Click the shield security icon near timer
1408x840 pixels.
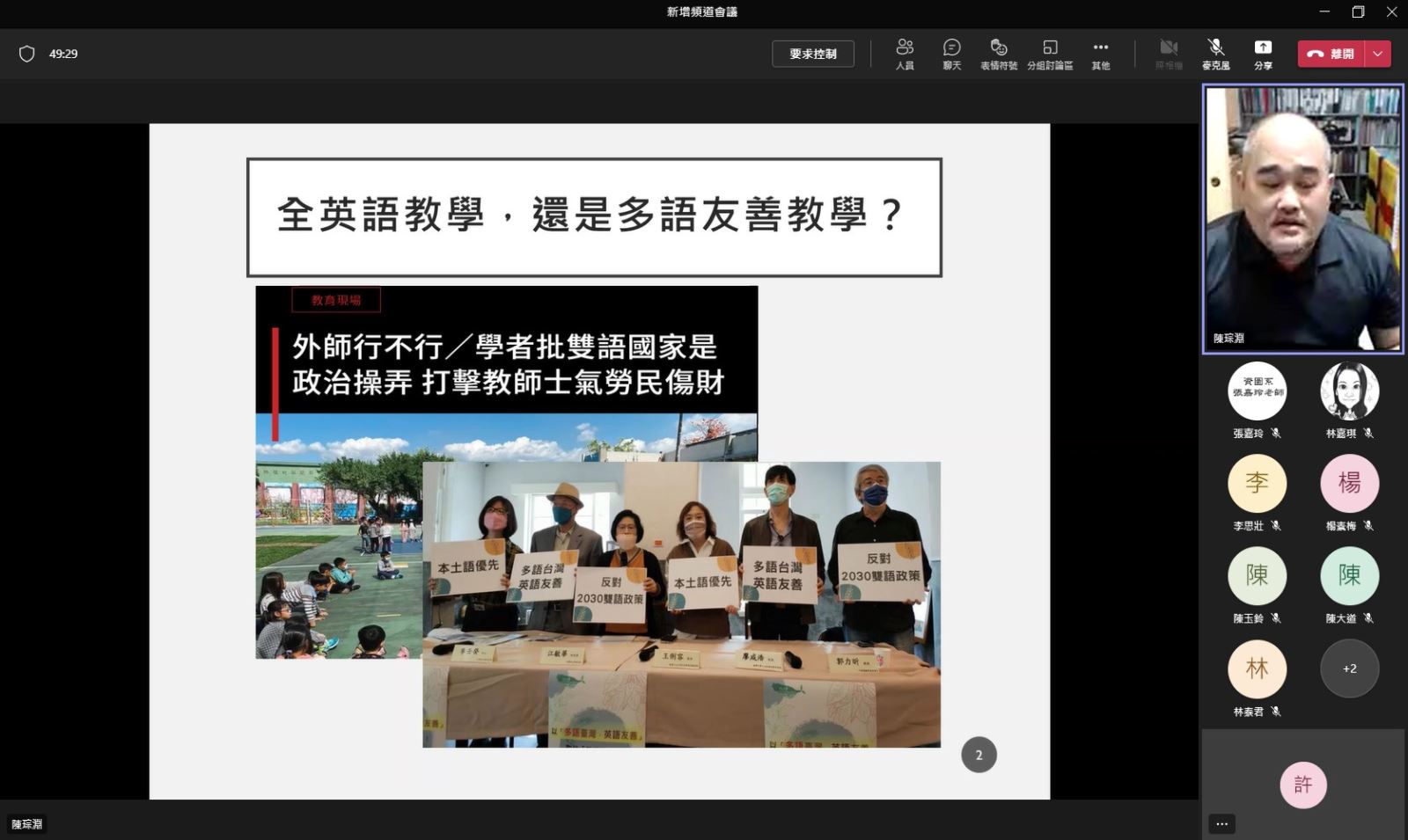(x=27, y=54)
